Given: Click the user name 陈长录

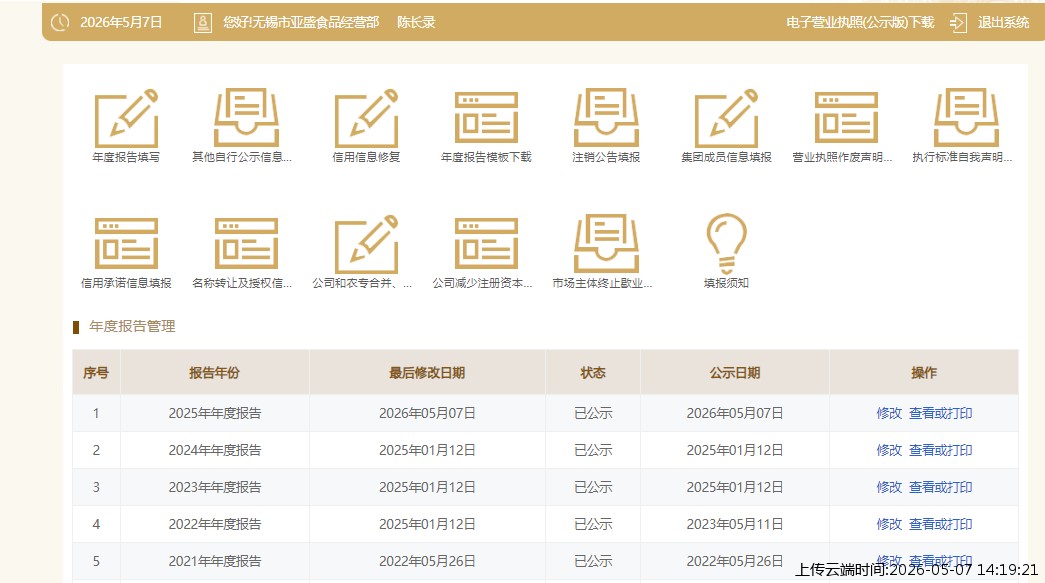Looking at the screenshot, I should [416, 23].
